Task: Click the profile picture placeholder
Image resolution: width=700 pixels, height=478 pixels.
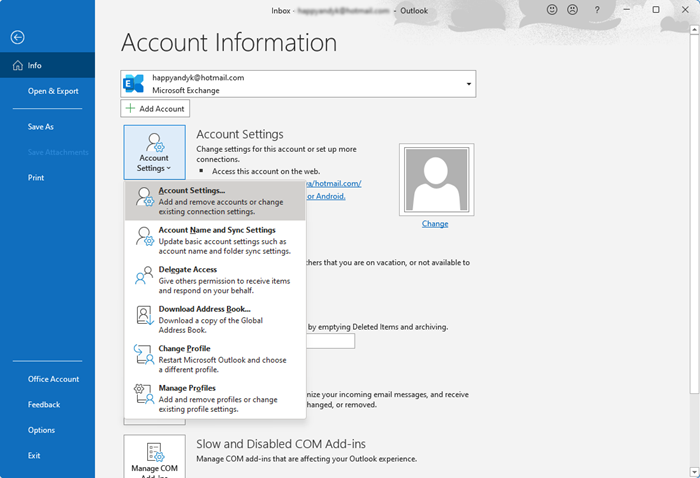Action: (435, 178)
